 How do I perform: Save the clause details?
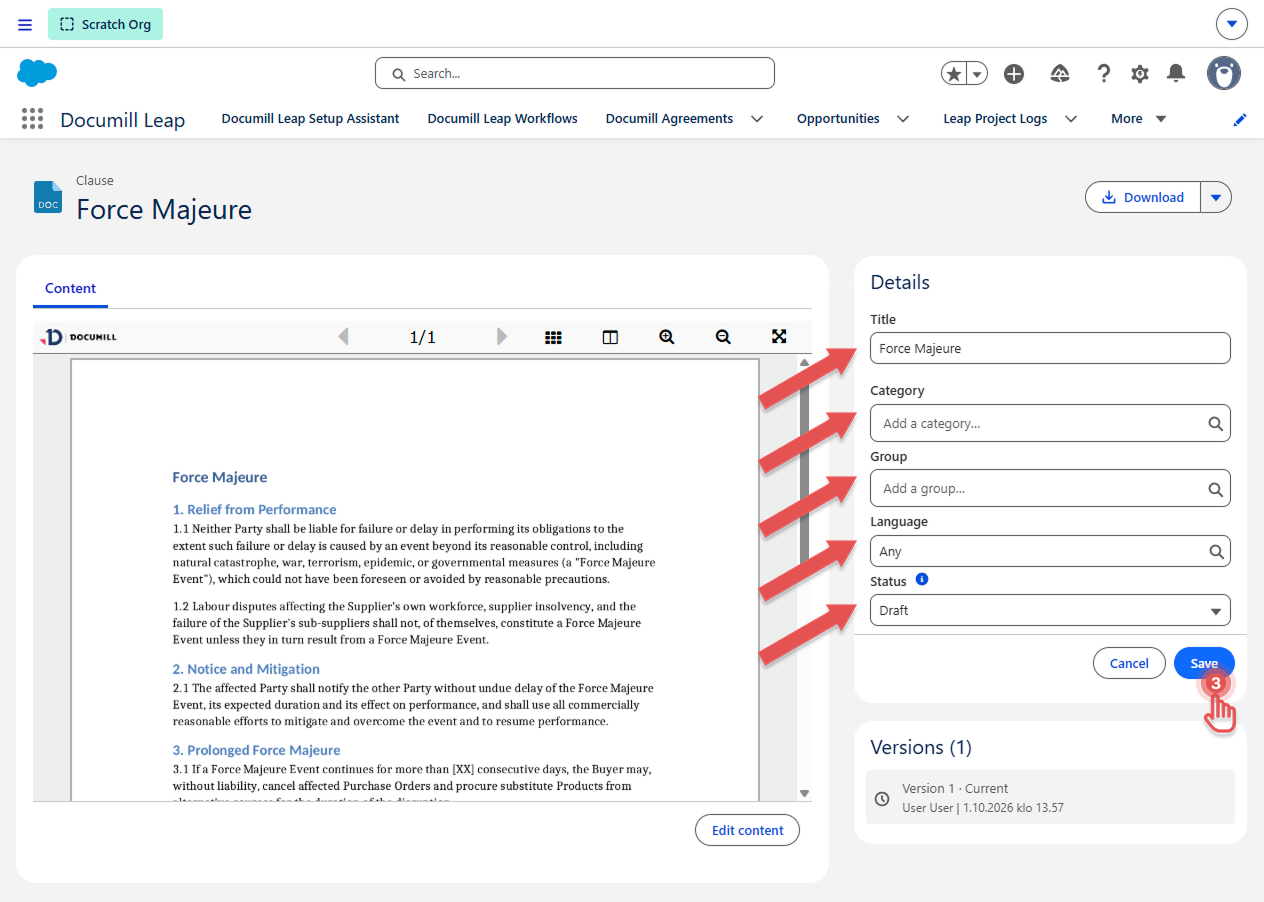coord(1204,663)
